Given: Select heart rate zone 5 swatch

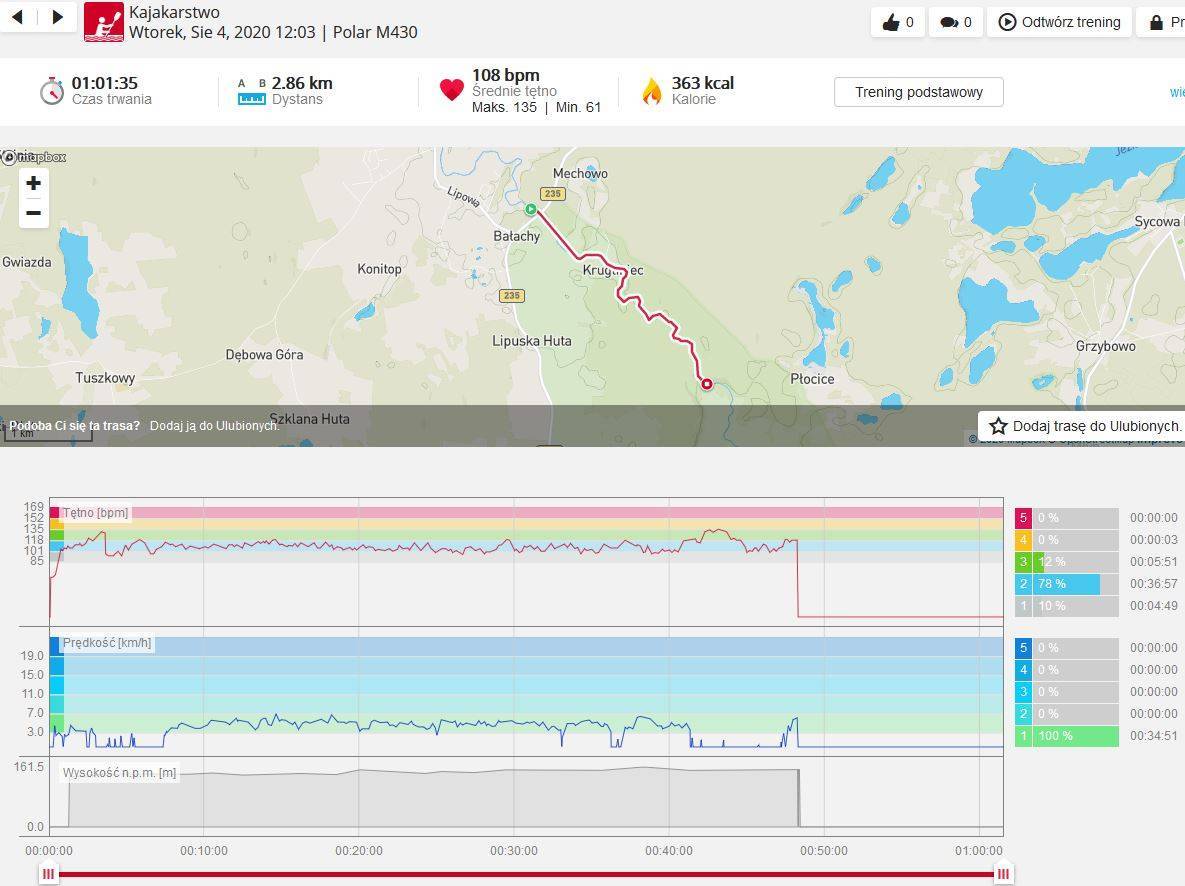Looking at the screenshot, I should tap(1023, 518).
